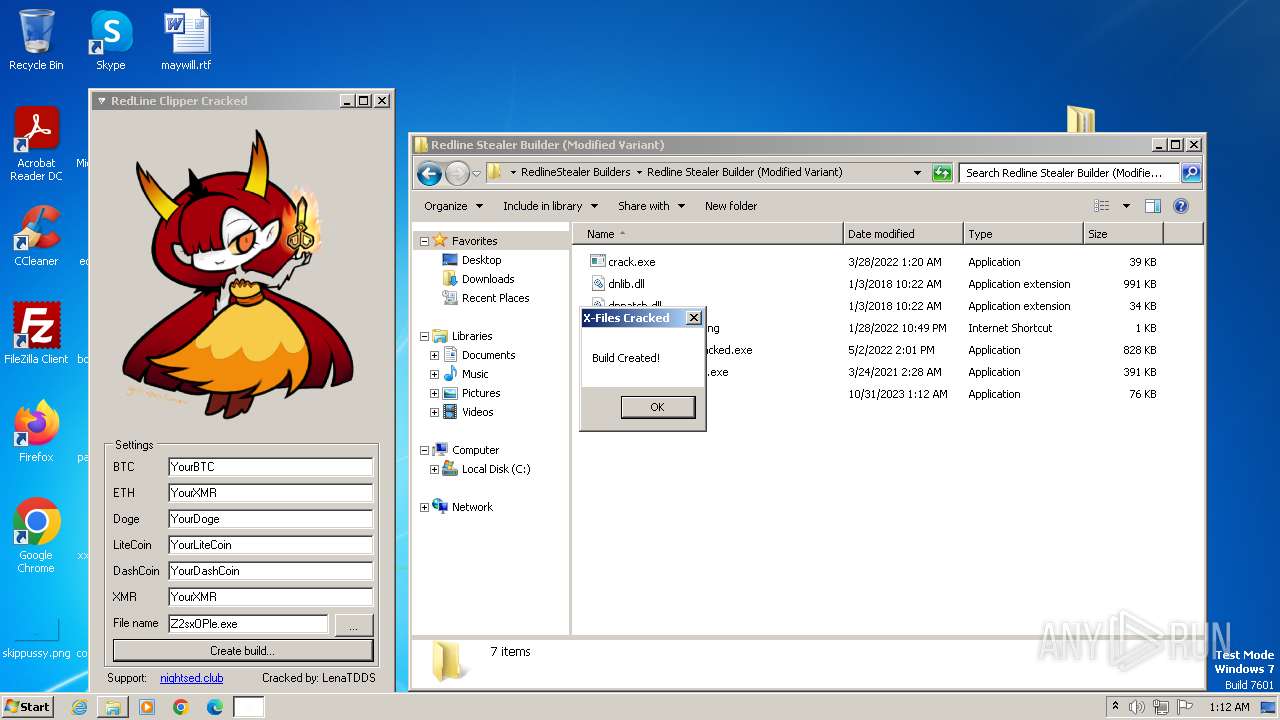Click the Skype desktop icon
Viewport: 1280px width, 720px height.
click(111, 40)
